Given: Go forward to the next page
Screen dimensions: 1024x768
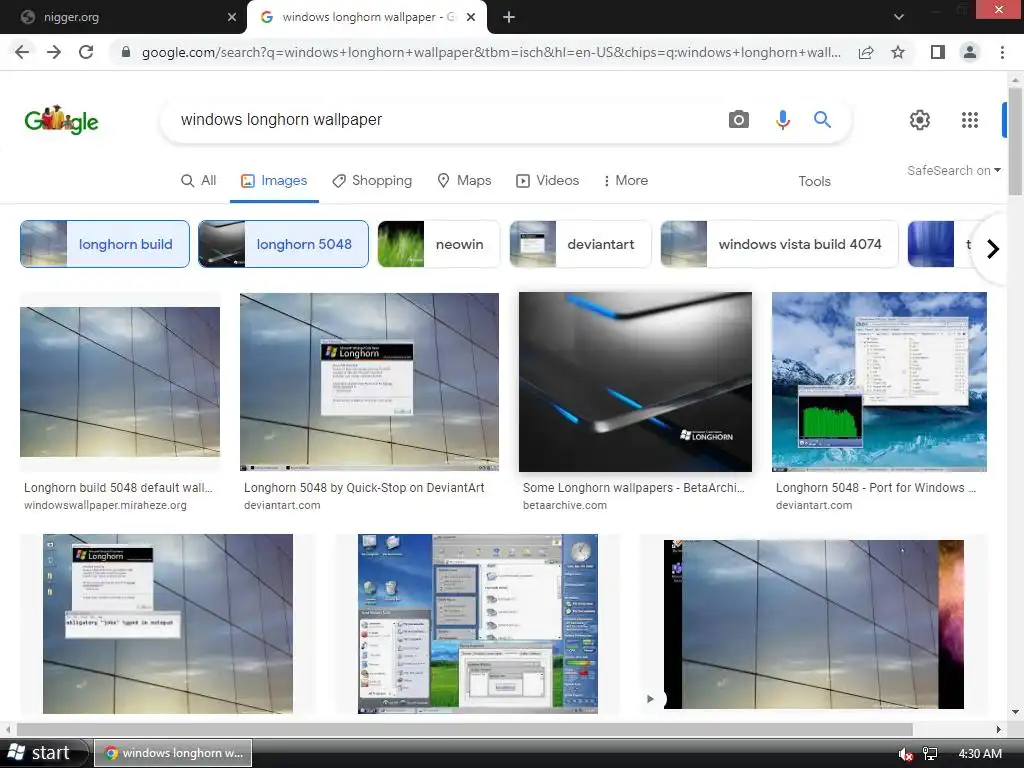Looking at the screenshot, I should [54, 52].
